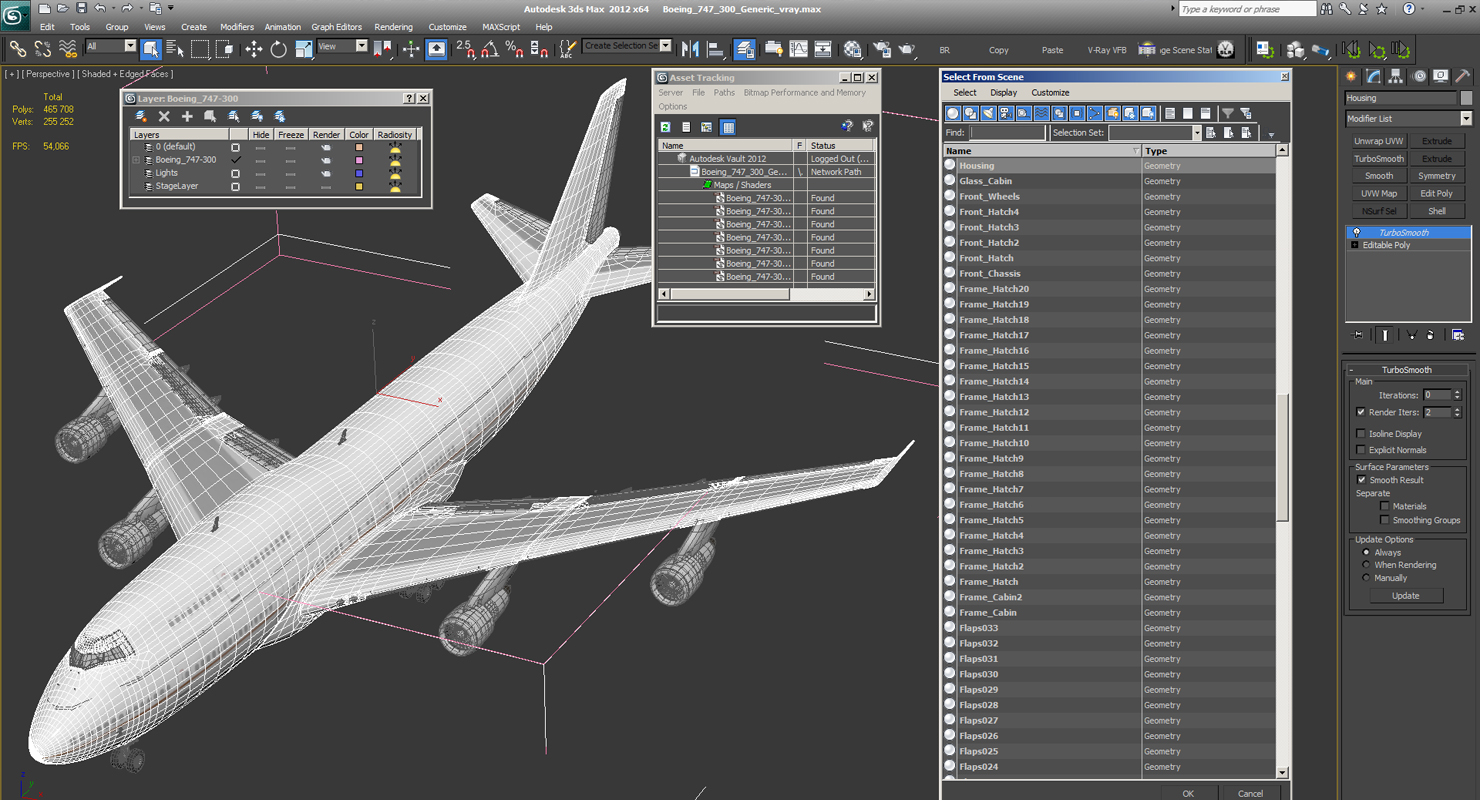Click Pin Stack icon below modifier stack

click(x=1358, y=335)
